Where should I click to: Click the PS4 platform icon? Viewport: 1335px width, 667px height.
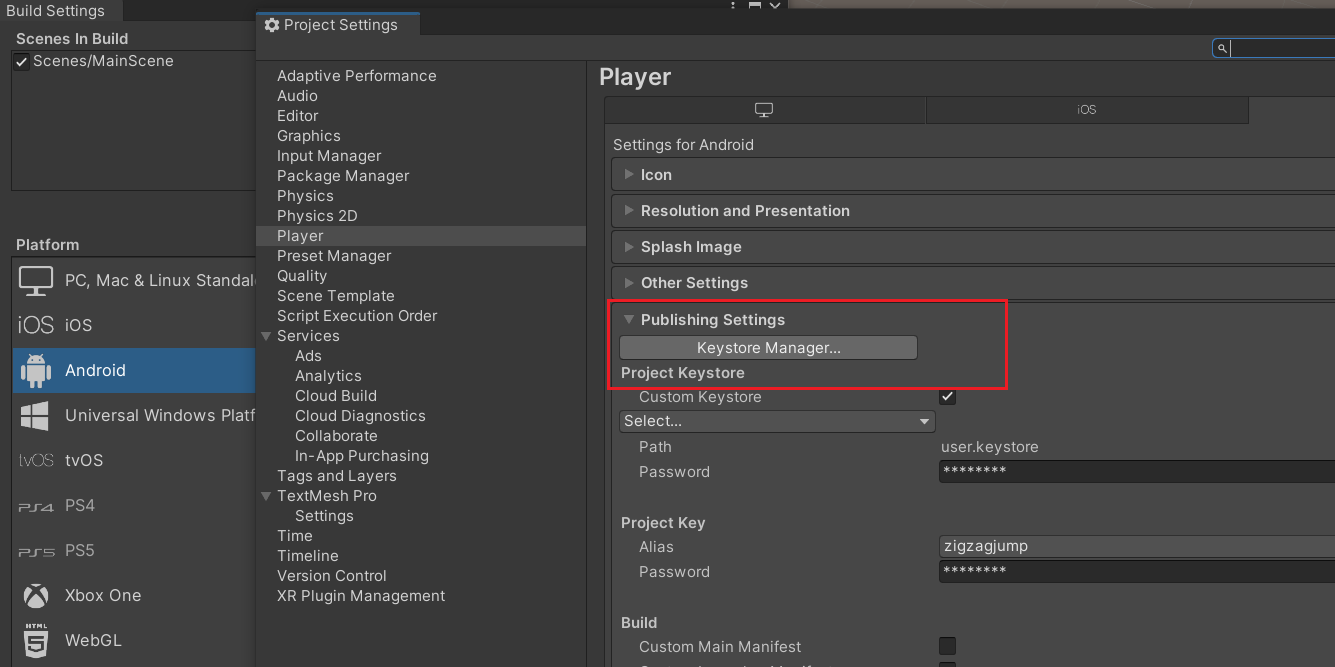click(x=36, y=506)
